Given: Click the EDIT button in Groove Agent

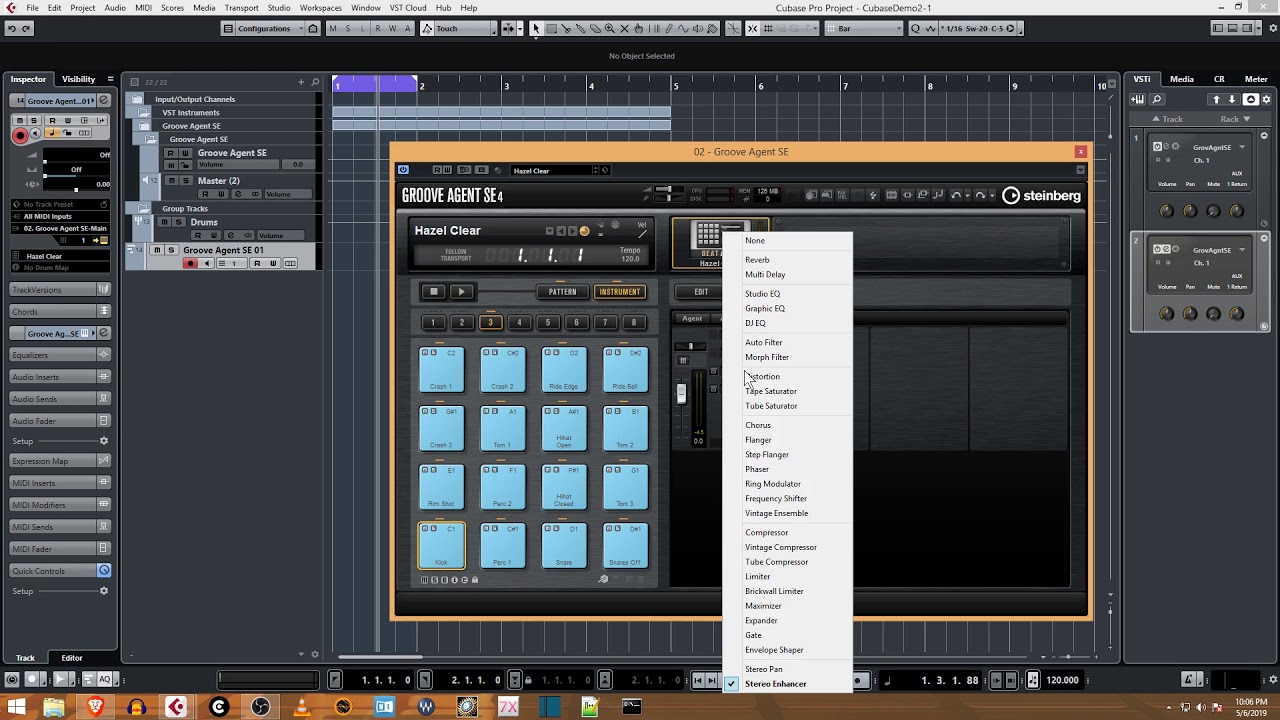Looking at the screenshot, I should coord(701,292).
